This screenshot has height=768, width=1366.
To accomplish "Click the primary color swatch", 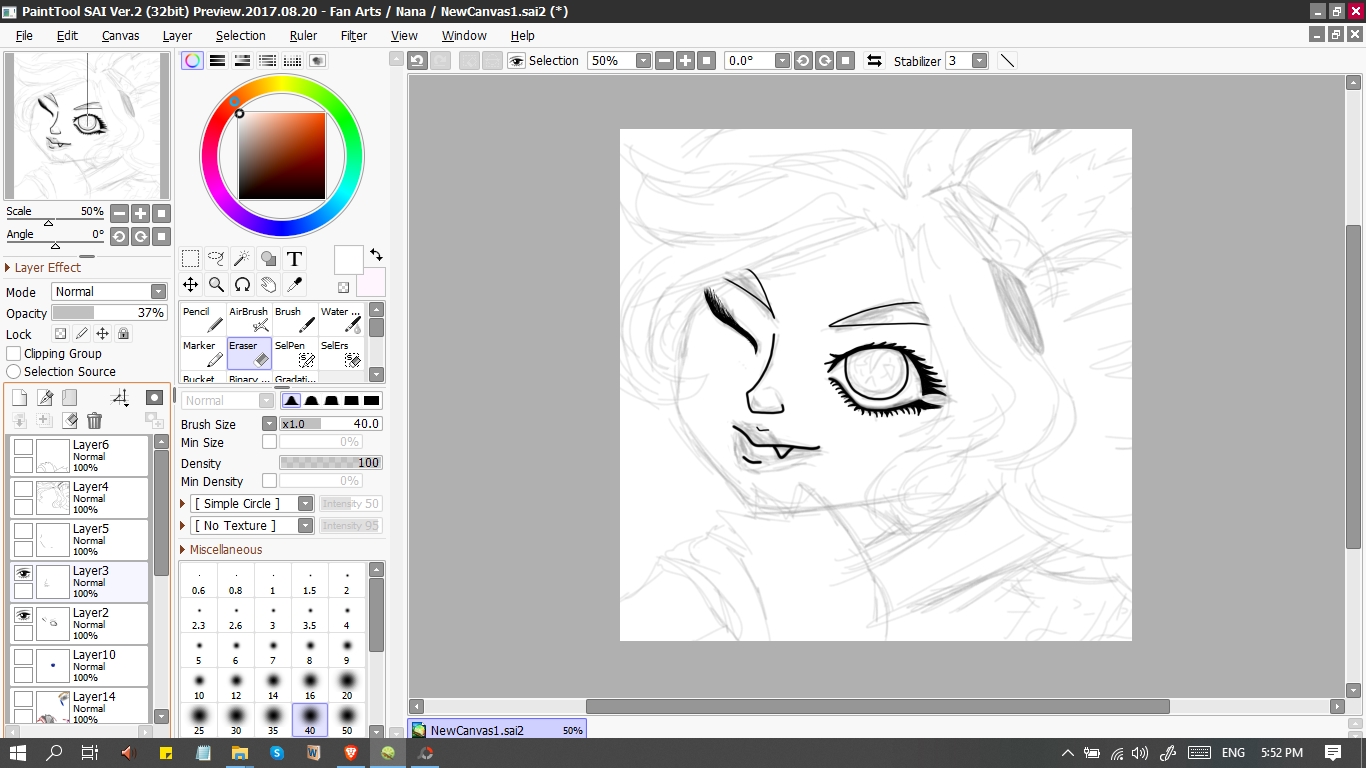I will (348, 260).
